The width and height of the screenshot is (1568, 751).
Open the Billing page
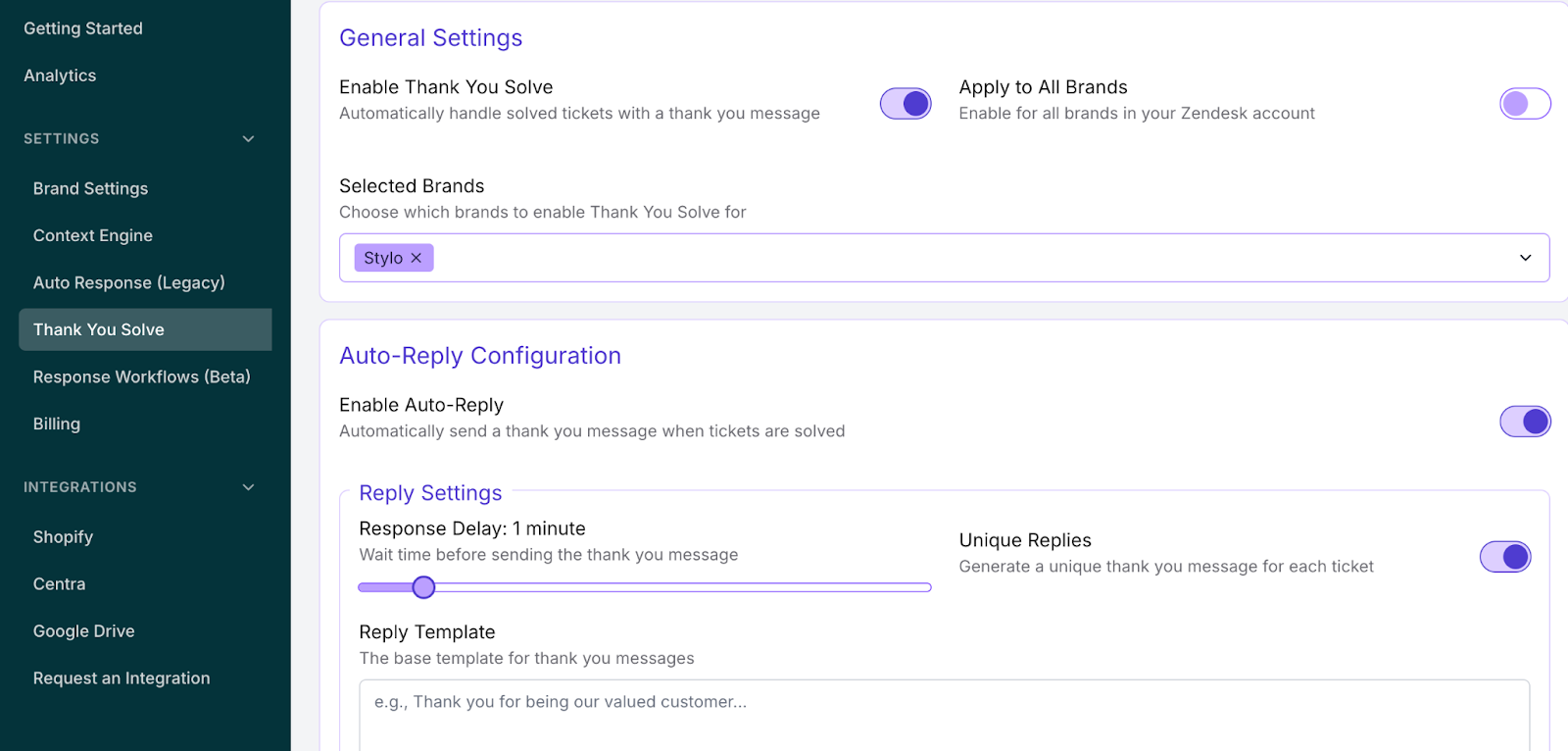[x=57, y=424]
